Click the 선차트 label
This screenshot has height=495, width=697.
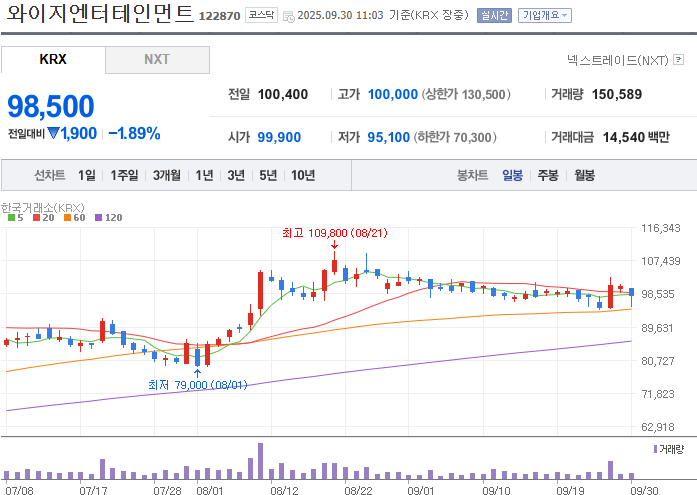click(x=50, y=175)
